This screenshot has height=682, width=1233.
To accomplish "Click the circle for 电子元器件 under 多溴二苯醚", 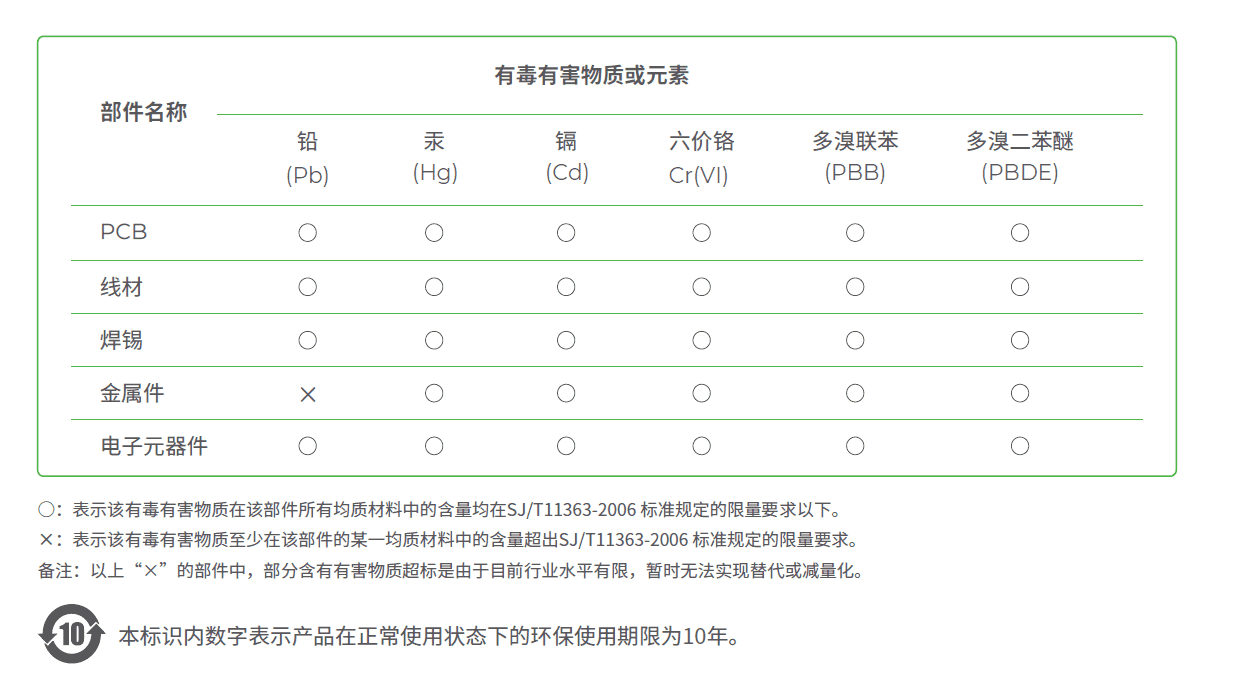I will click(1020, 446).
